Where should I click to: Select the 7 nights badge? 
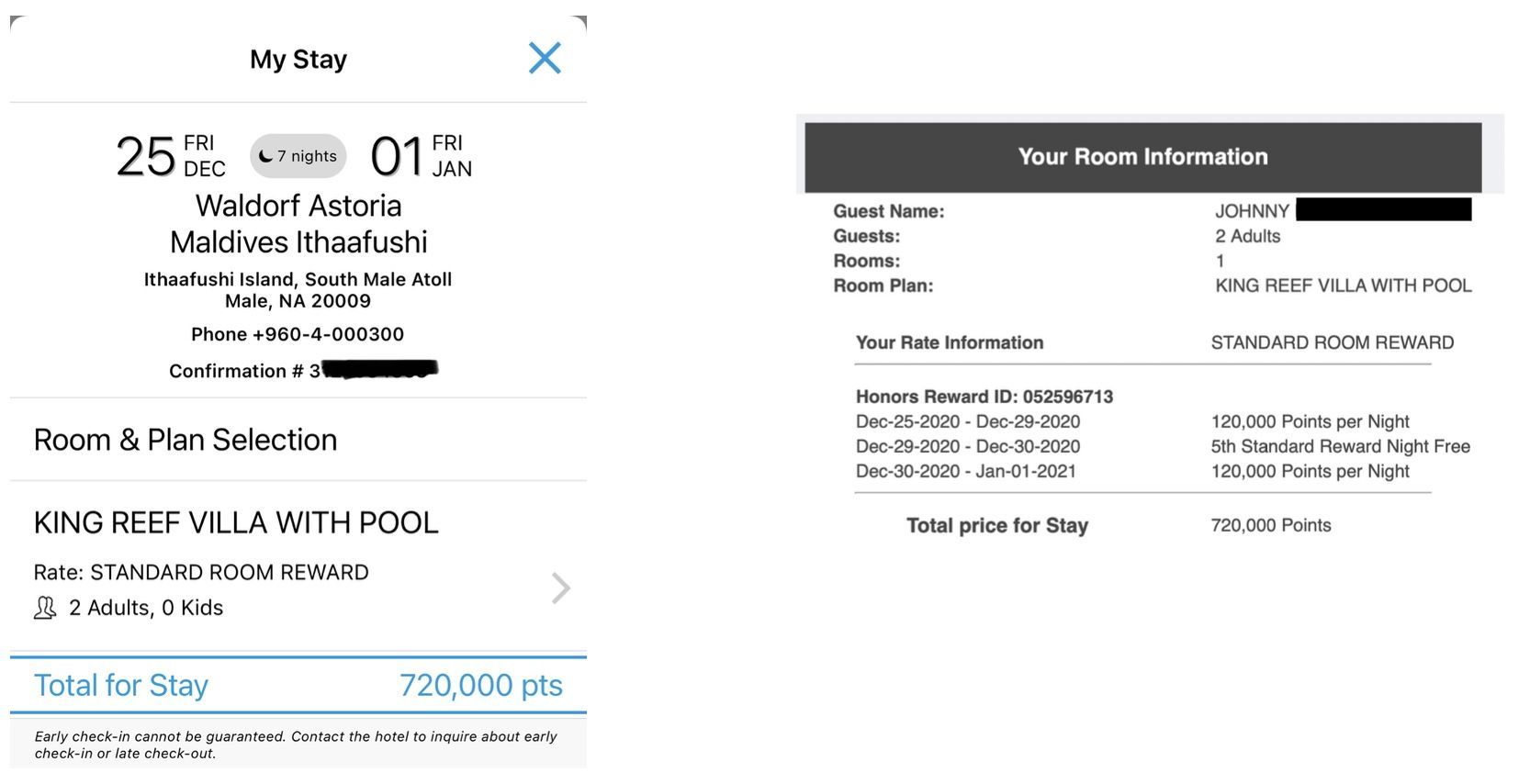(298, 156)
